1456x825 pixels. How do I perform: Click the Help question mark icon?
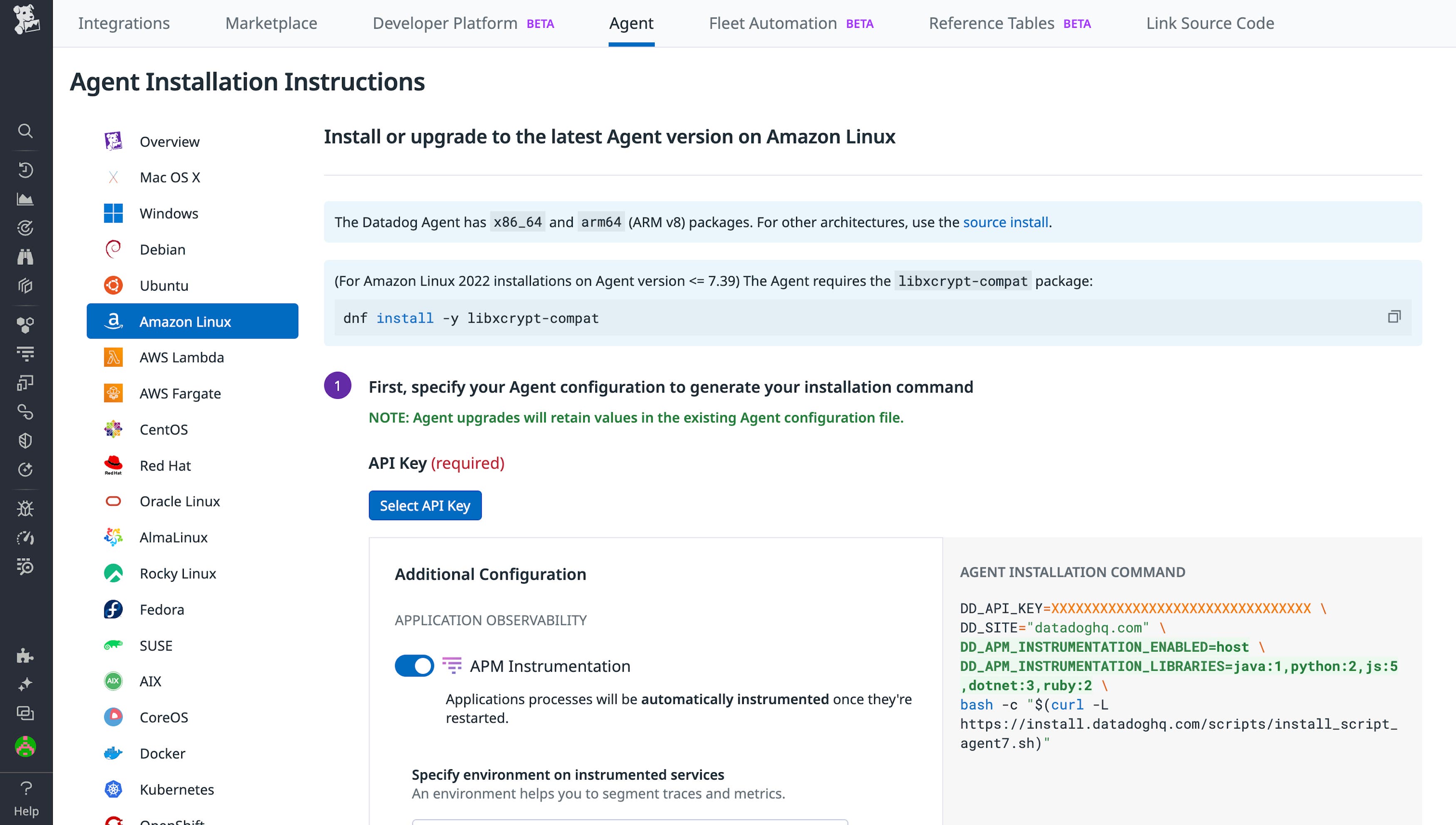pyautogui.click(x=26, y=788)
